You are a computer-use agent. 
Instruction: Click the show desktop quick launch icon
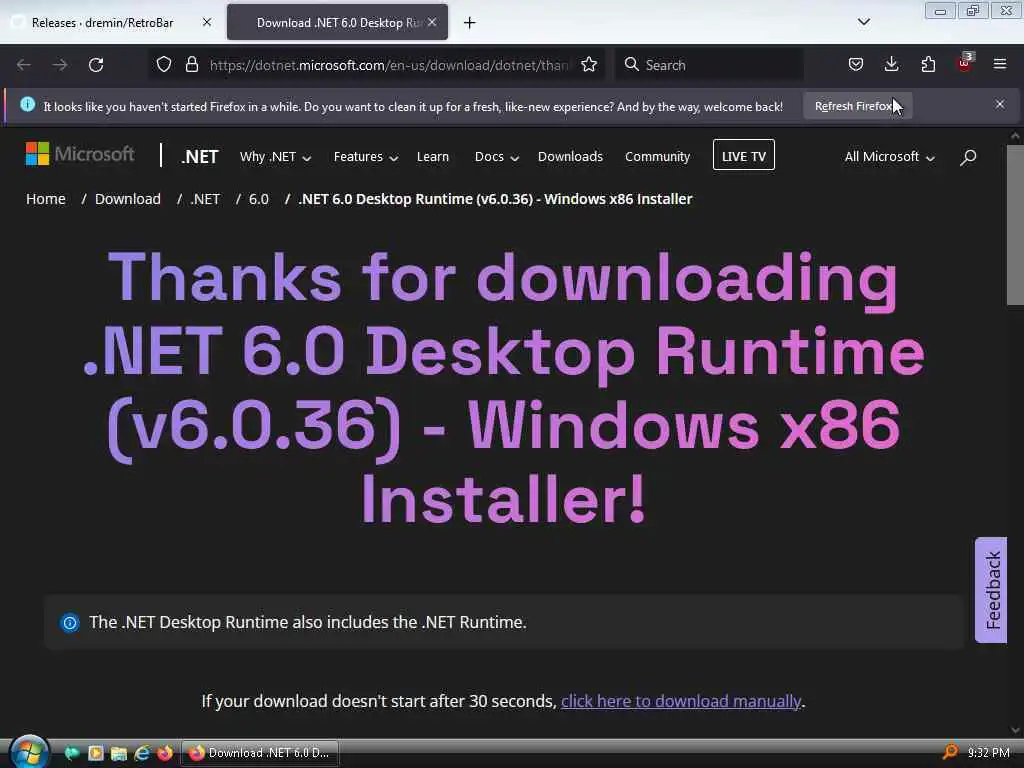72,753
